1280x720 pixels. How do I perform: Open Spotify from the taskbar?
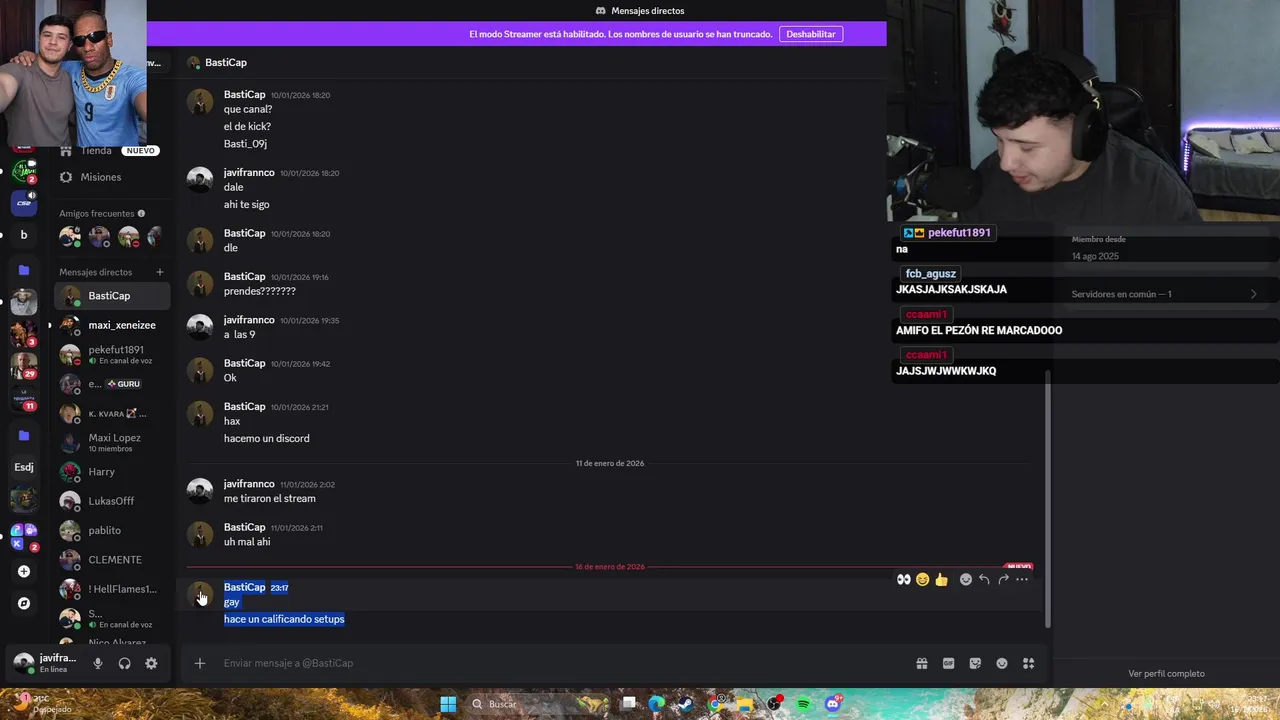coord(804,704)
